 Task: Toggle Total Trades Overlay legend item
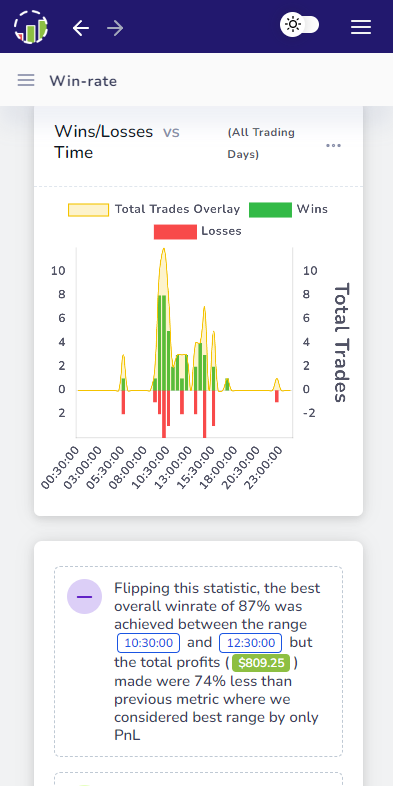pyautogui.click(x=154, y=210)
